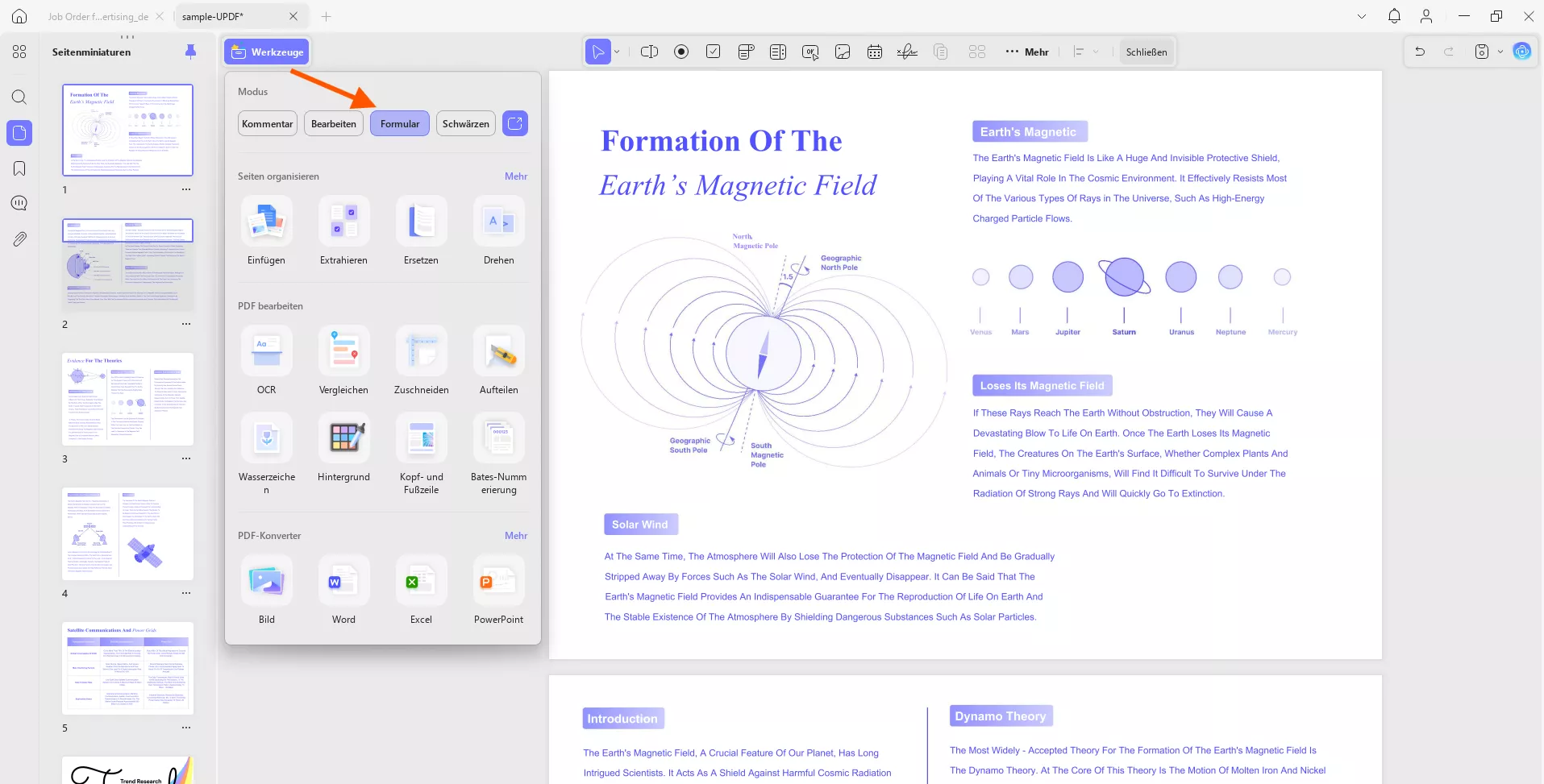Open the UPDF AI assistant icon

pyautogui.click(x=1522, y=52)
